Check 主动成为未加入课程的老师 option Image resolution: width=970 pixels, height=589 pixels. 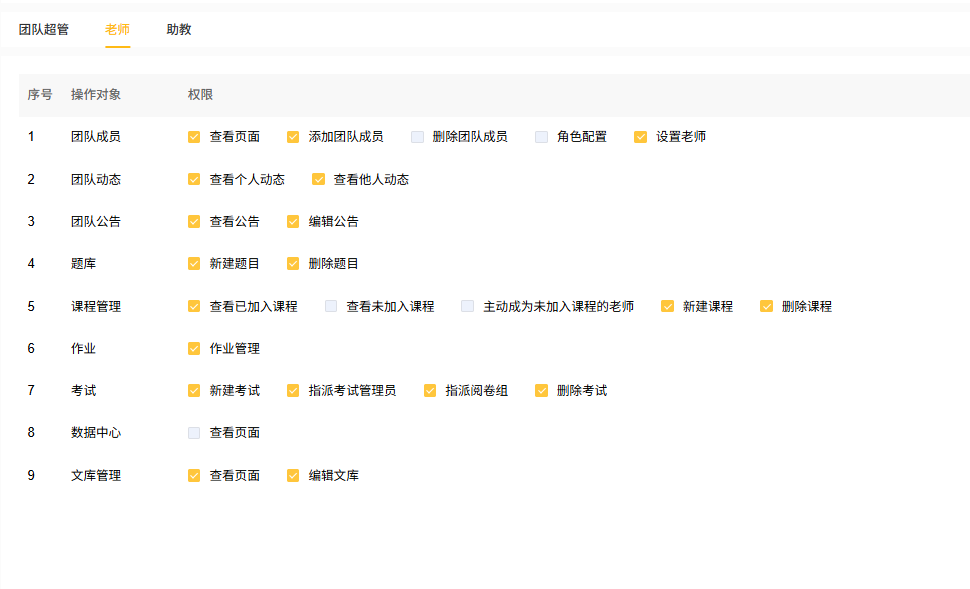click(467, 307)
